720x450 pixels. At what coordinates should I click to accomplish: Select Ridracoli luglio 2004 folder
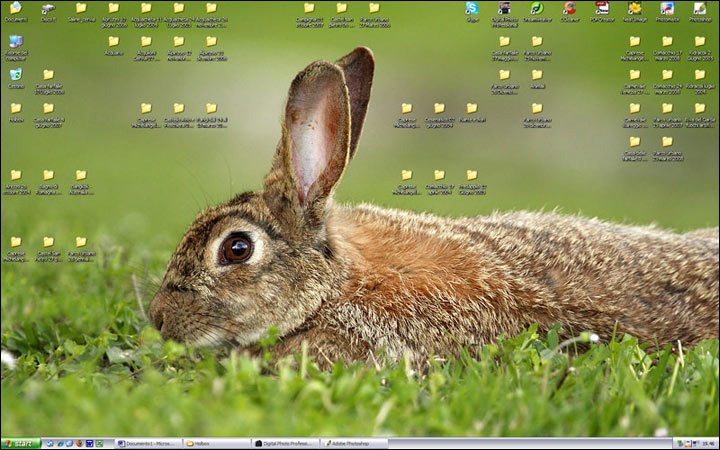[699, 81]
